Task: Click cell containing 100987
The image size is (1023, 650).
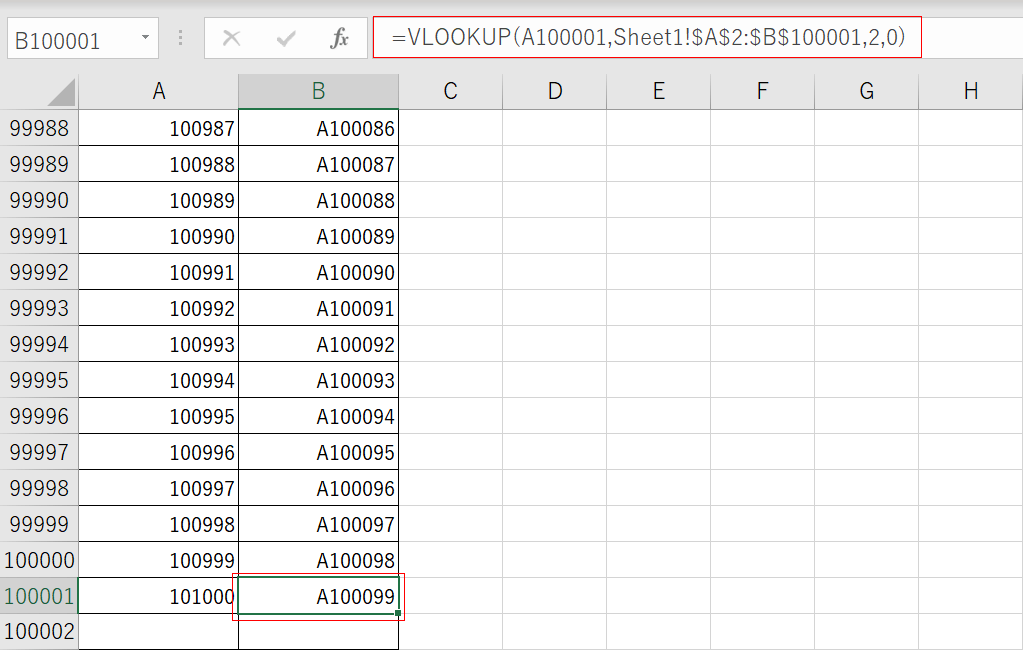Action: (x=159, y=128)
